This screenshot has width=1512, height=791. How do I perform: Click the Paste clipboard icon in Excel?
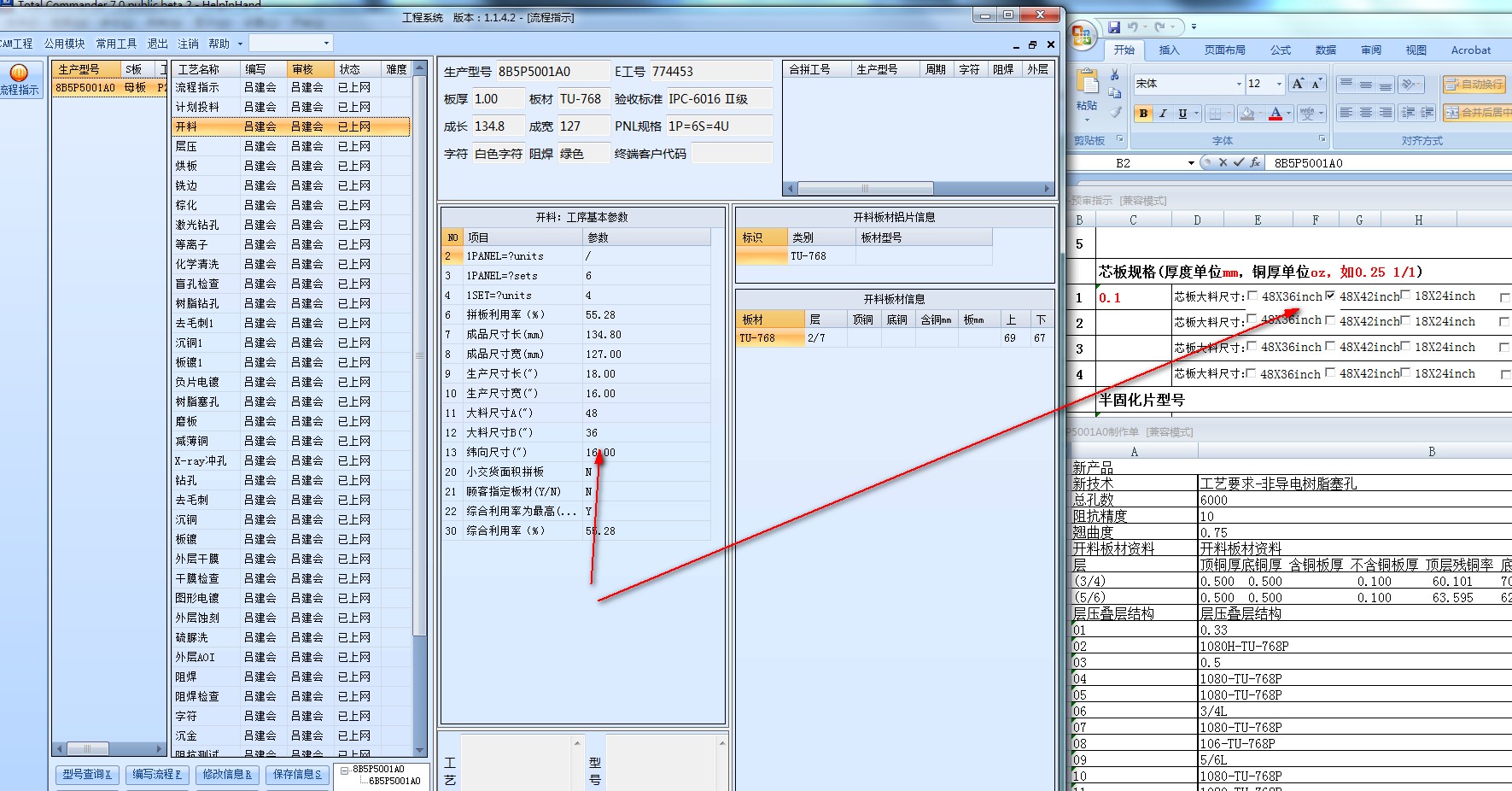point(1087,82)
